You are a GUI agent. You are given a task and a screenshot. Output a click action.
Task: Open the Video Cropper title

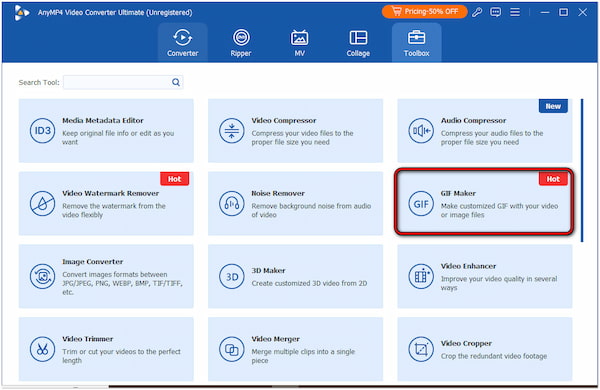[x=466, y=343]
